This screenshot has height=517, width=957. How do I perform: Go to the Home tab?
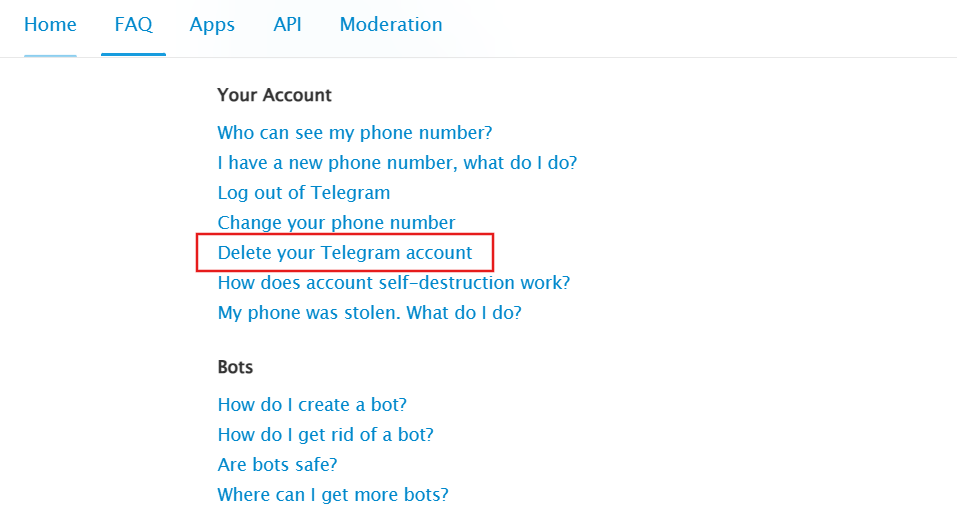50,25
